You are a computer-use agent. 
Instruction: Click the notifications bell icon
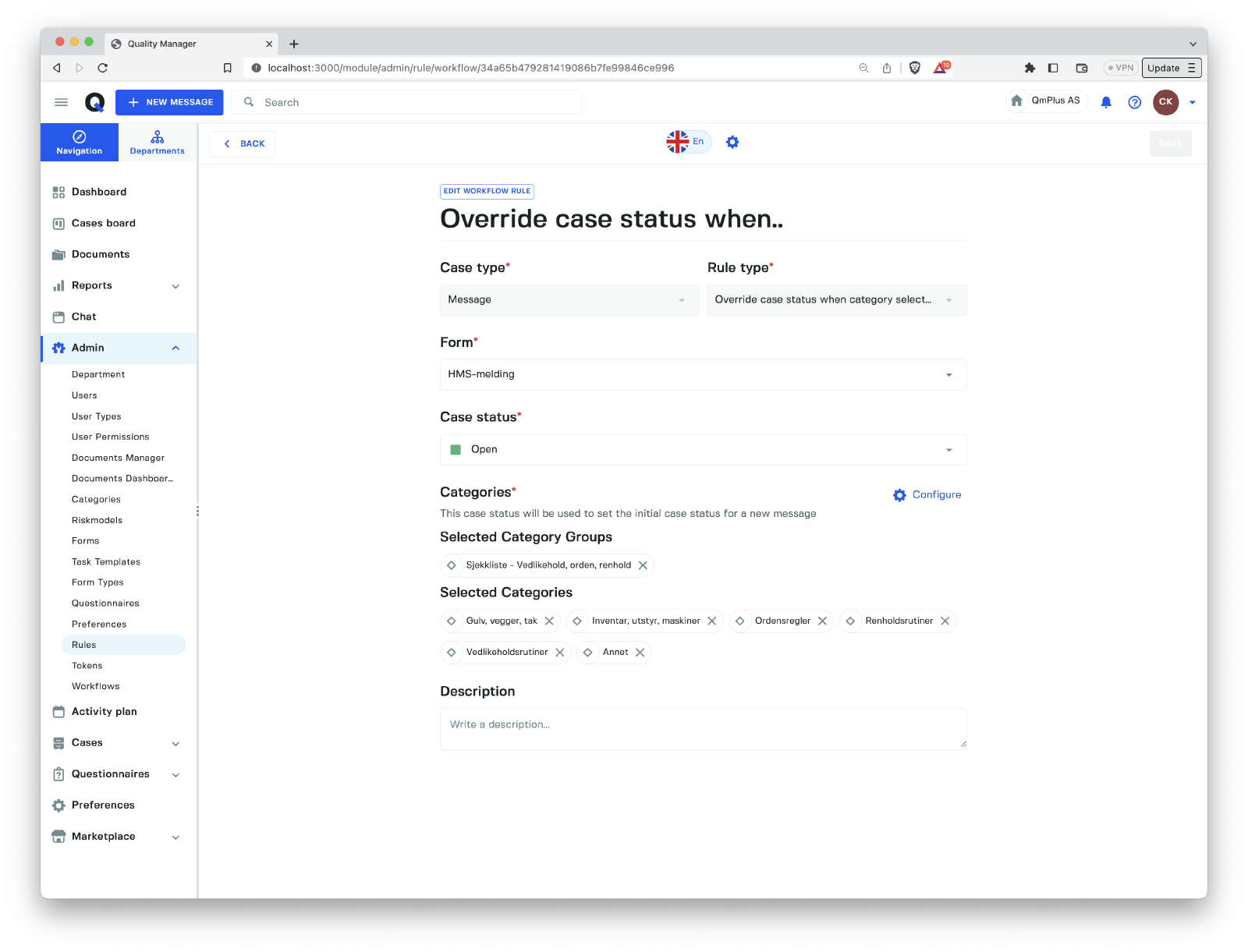click(1105, 102)
